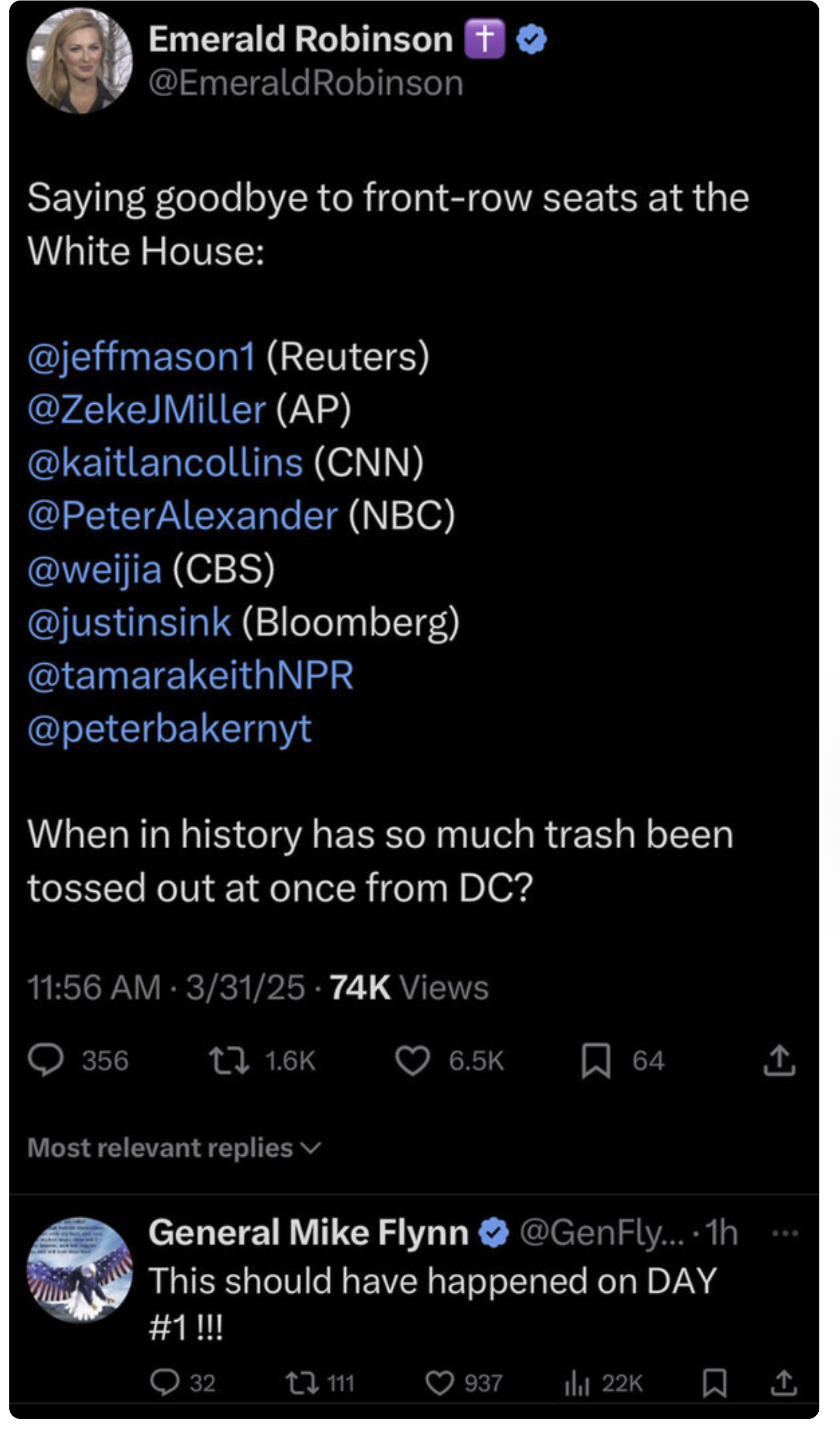Bookmark General Mike Flynn's reply
The image size is (840, 1435).
[x=714, y=1383]
